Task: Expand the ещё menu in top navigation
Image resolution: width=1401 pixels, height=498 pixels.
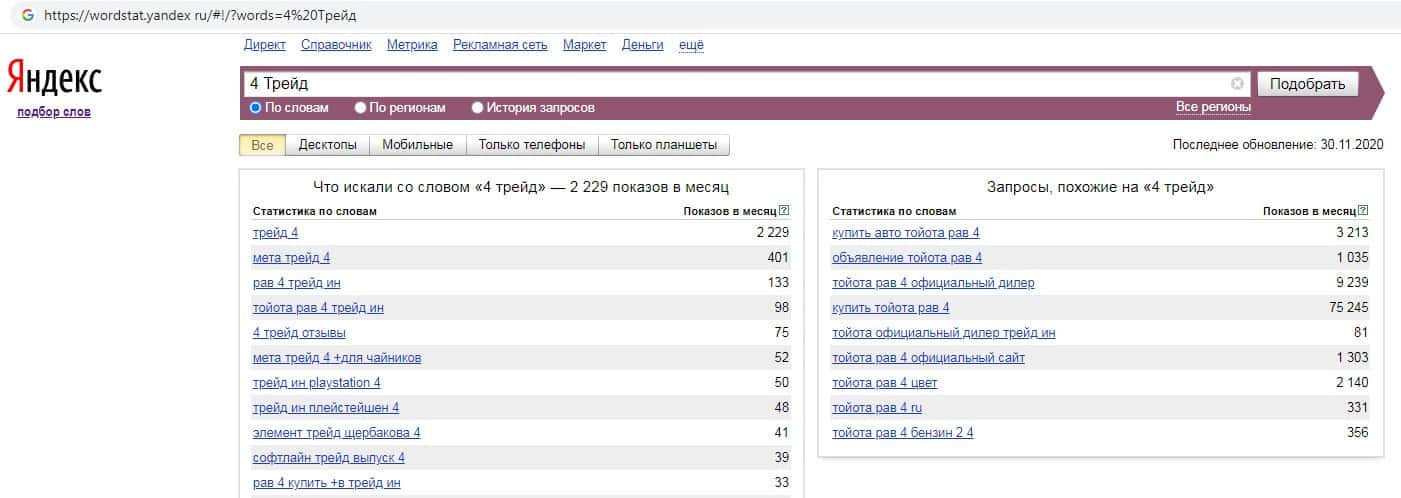Action: (691, 45)
